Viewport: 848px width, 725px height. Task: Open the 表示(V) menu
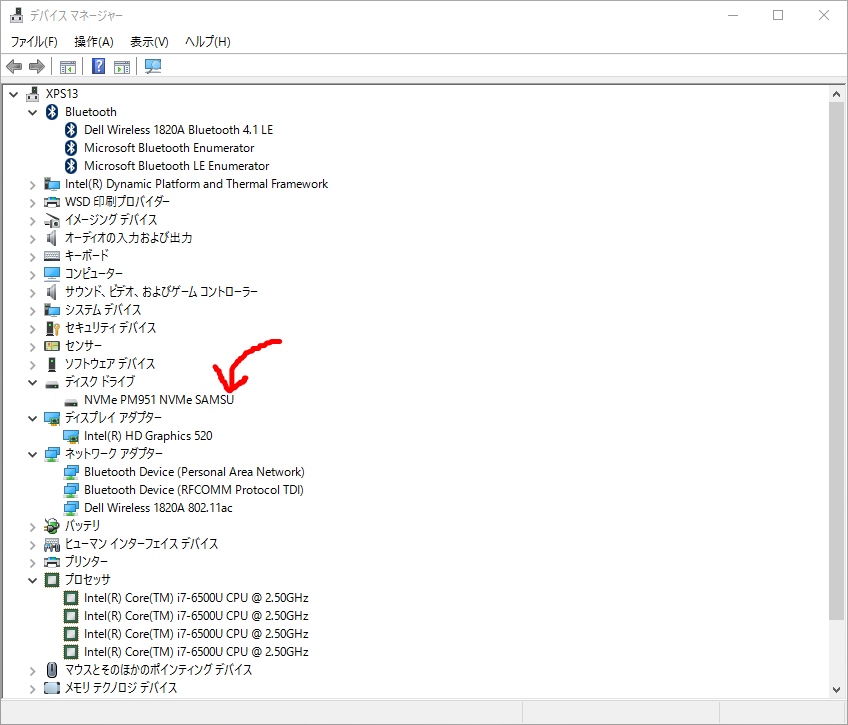pos(149,42)
